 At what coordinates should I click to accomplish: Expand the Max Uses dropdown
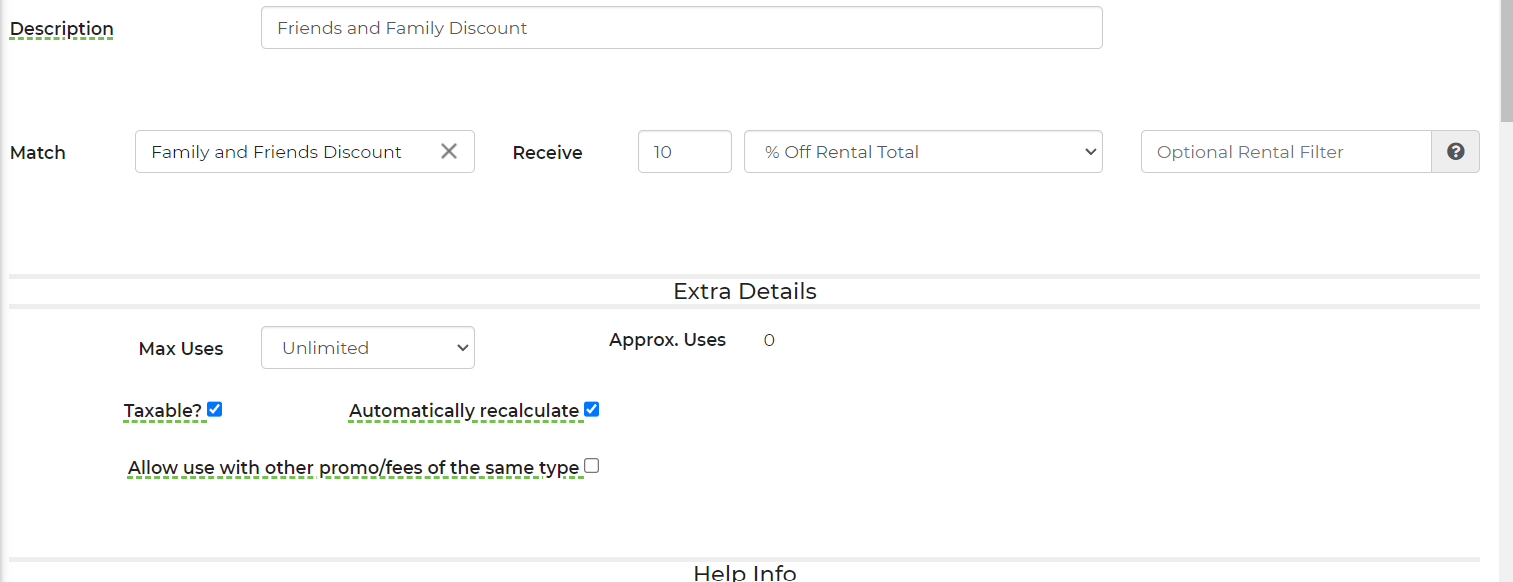pos(367,348)
